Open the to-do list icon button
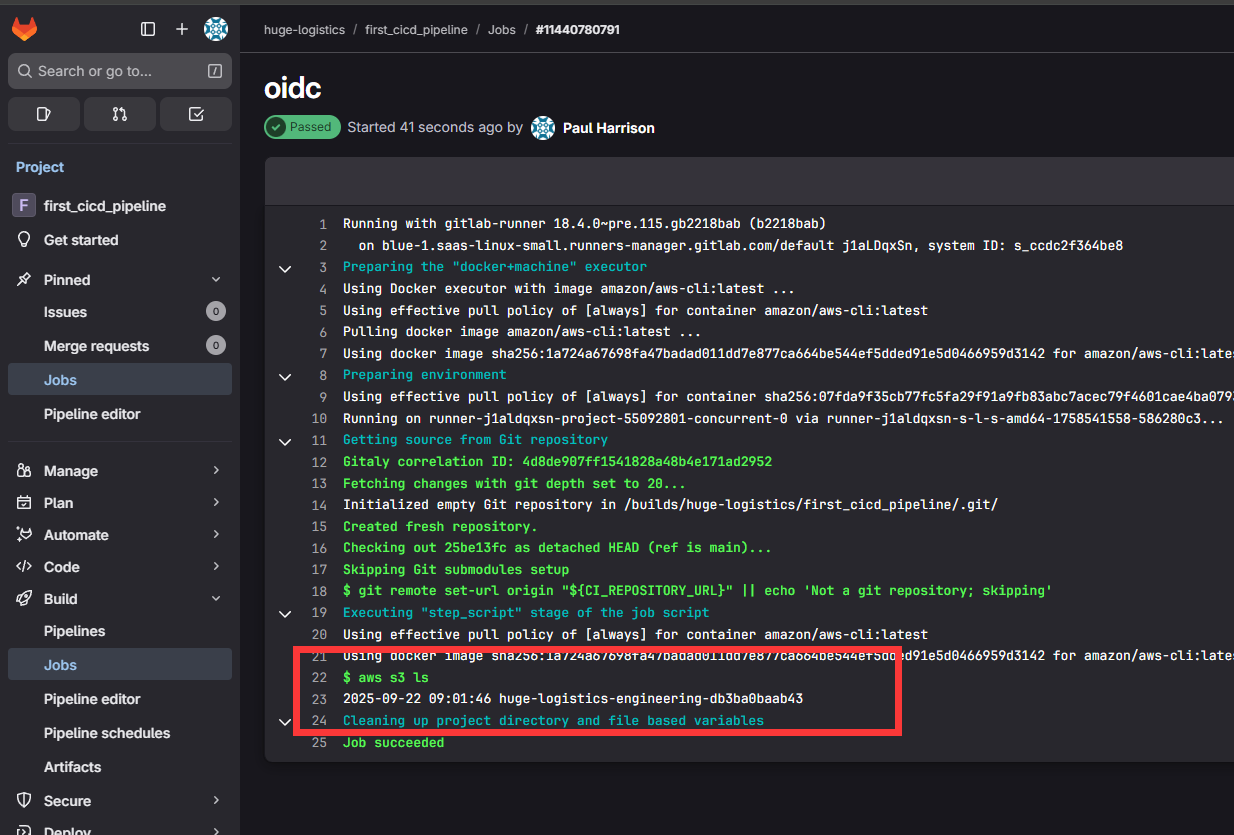Viewport: 1234px width, 835px height. click(196, 114)
